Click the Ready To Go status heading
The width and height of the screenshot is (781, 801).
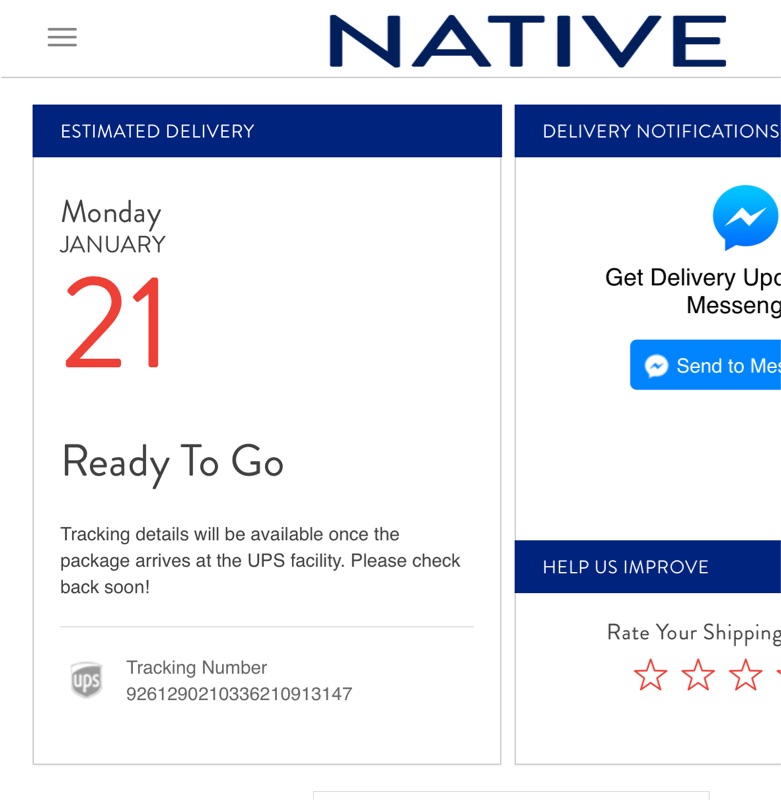172,462
